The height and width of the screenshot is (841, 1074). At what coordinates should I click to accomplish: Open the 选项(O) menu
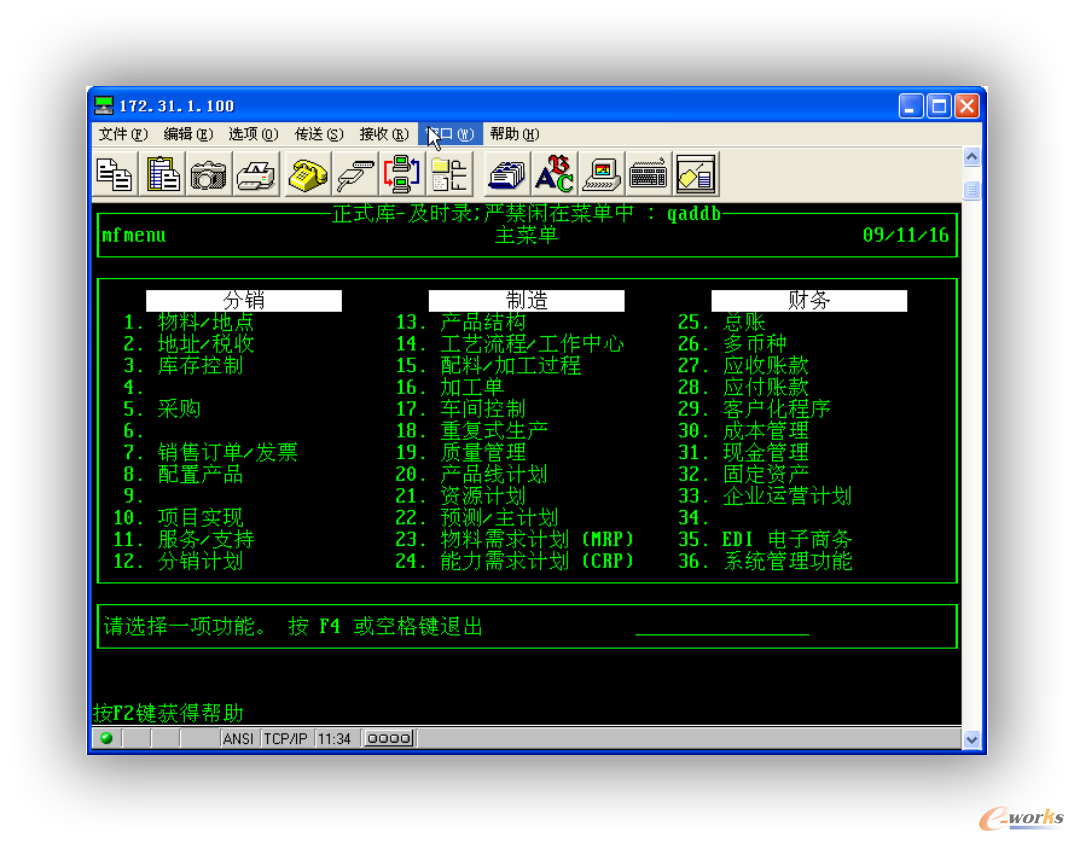[x=253, y=134]
